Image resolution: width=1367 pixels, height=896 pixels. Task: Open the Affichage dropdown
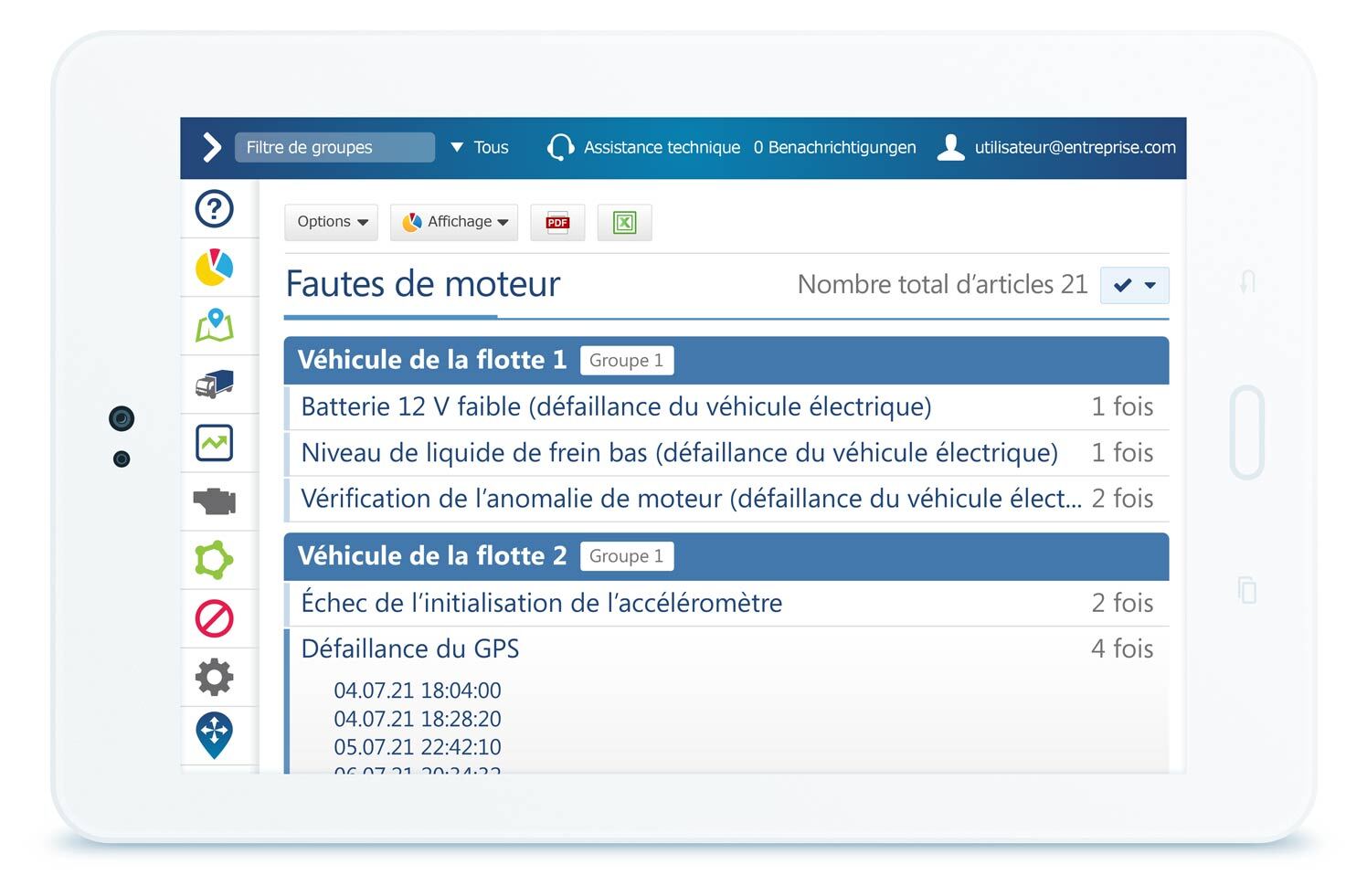[454, 222]
